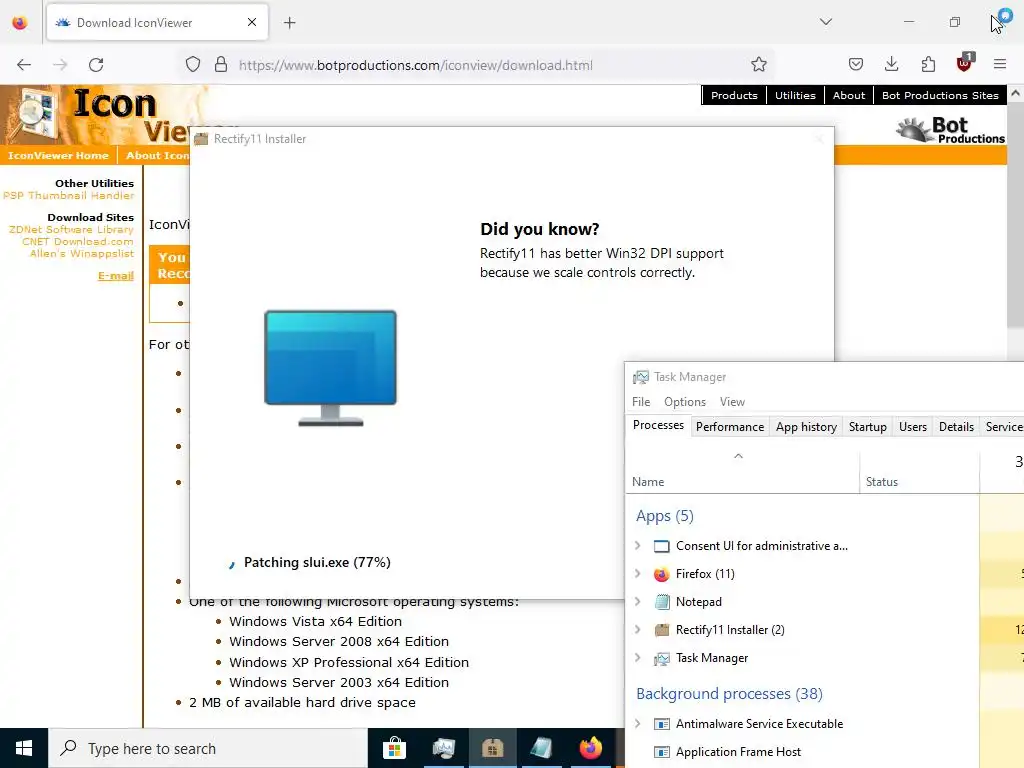Screen dimensions: 1024x768
Task: Open Task Manager from the taskbar
Action: point(443,748)
